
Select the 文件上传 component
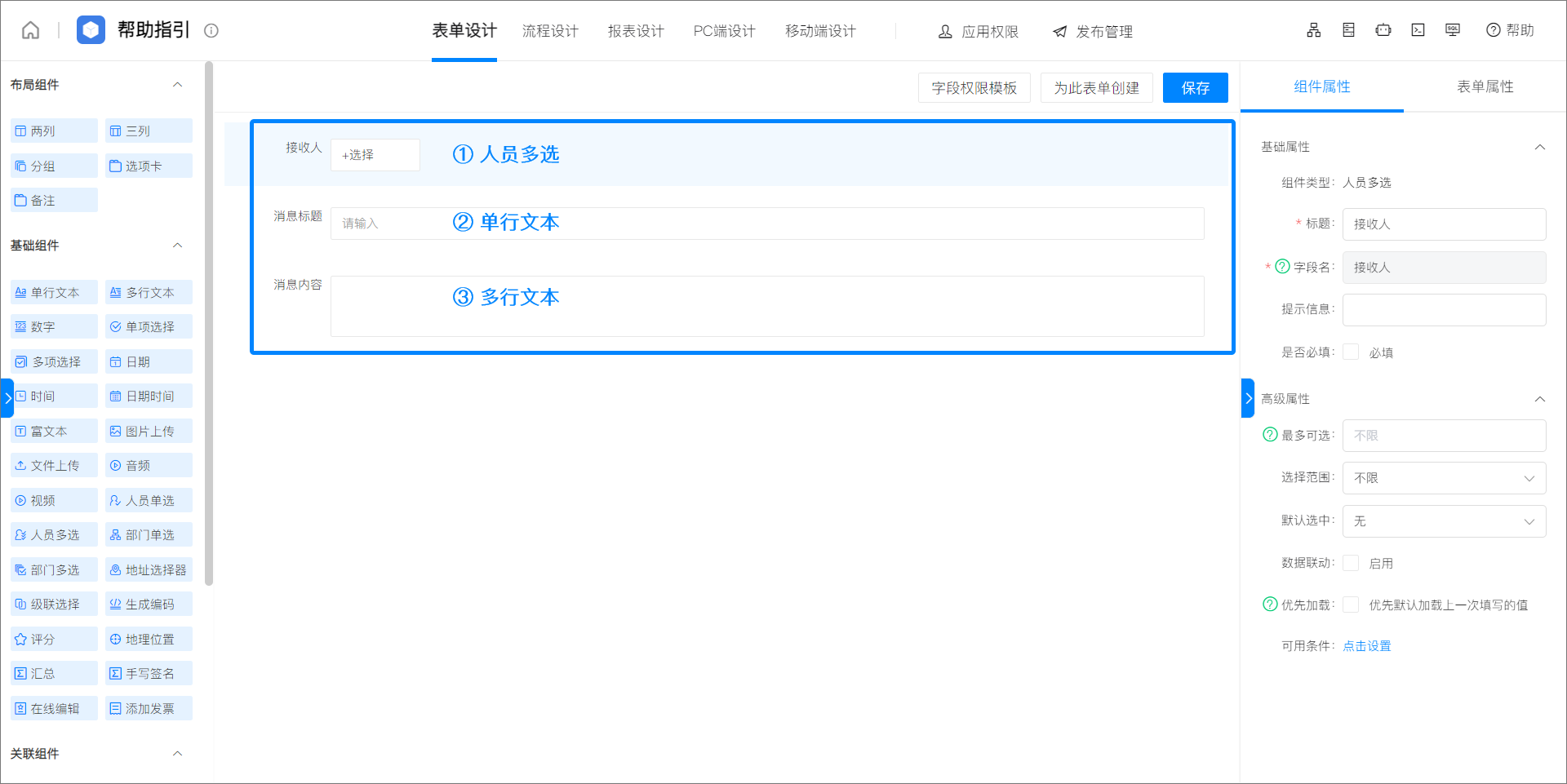click(54, 465)
